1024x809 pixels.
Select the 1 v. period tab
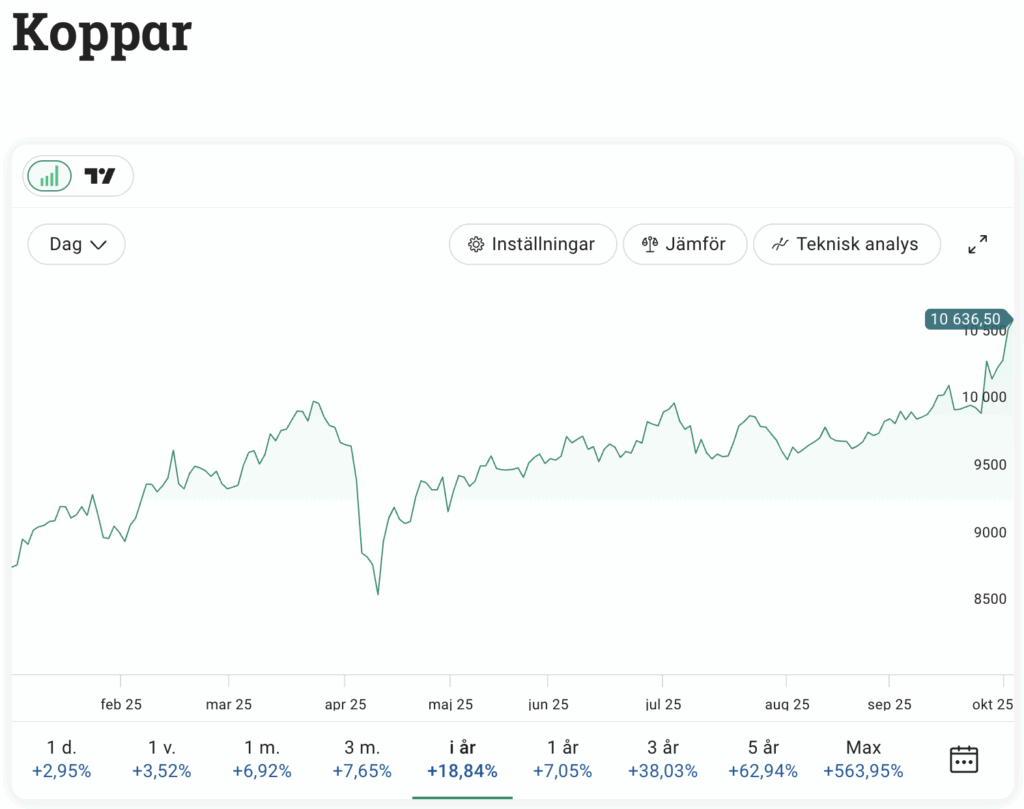click(161, 759)
